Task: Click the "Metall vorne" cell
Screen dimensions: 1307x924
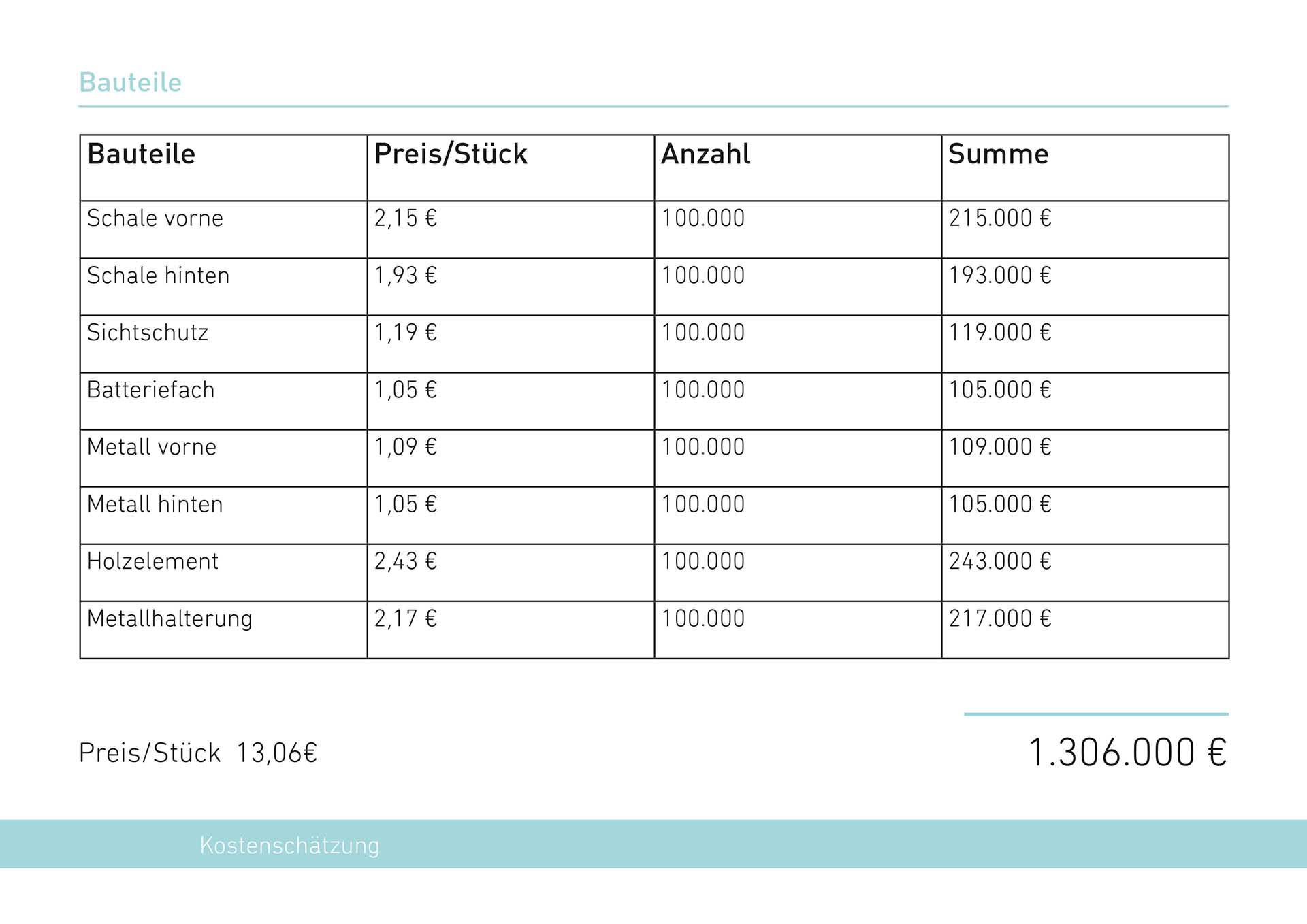Action: coord(152,447)
